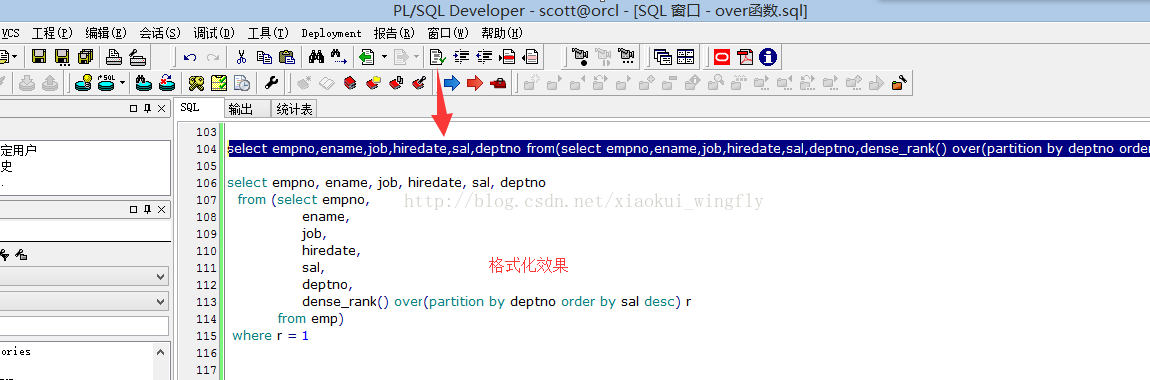Click the Save As icon
The height and width of the screenshot is (380, 1150).
pyautogui.click(x=62, y=56)
